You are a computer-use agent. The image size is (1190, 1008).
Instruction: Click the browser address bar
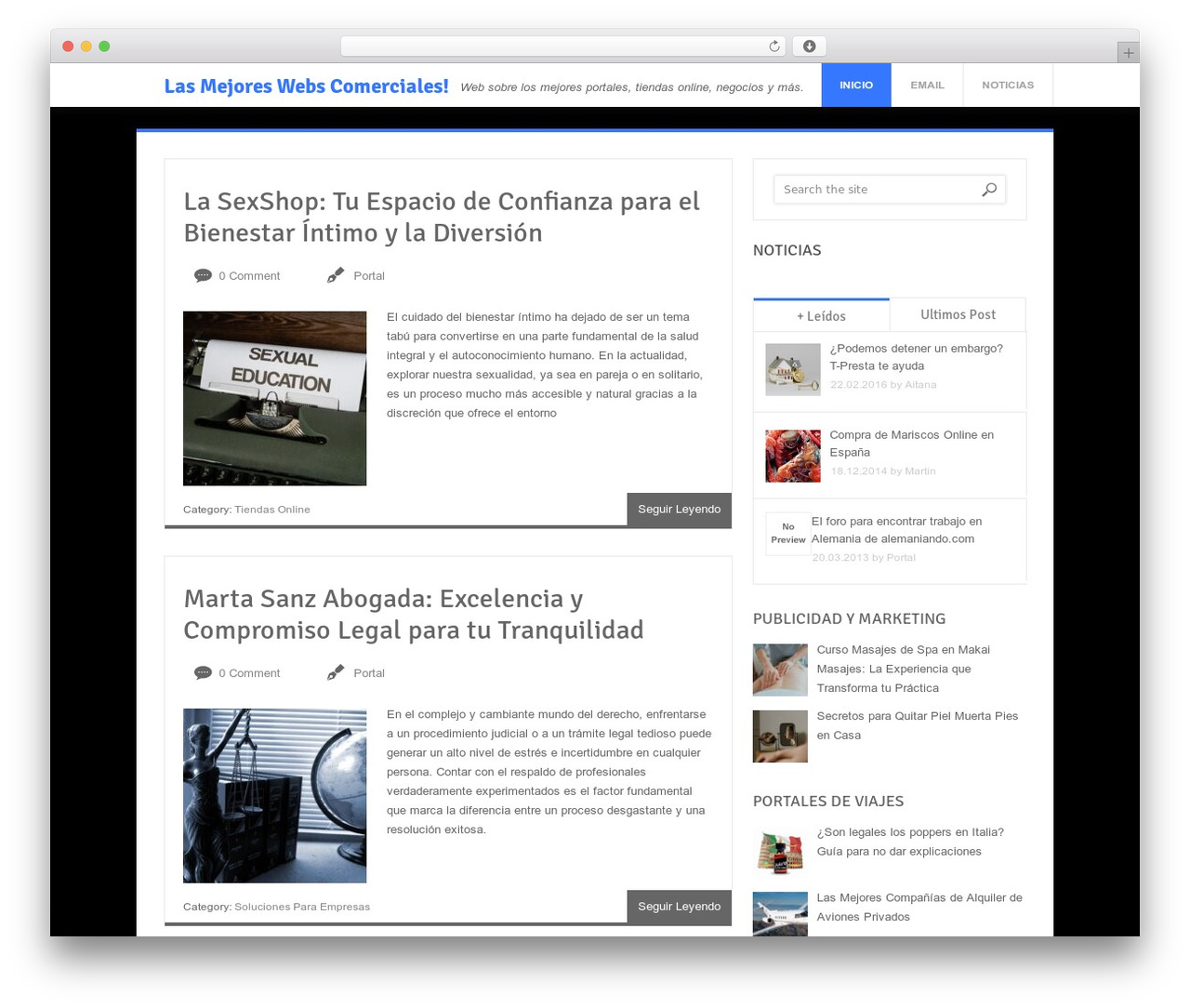click(x=563, y=46)
